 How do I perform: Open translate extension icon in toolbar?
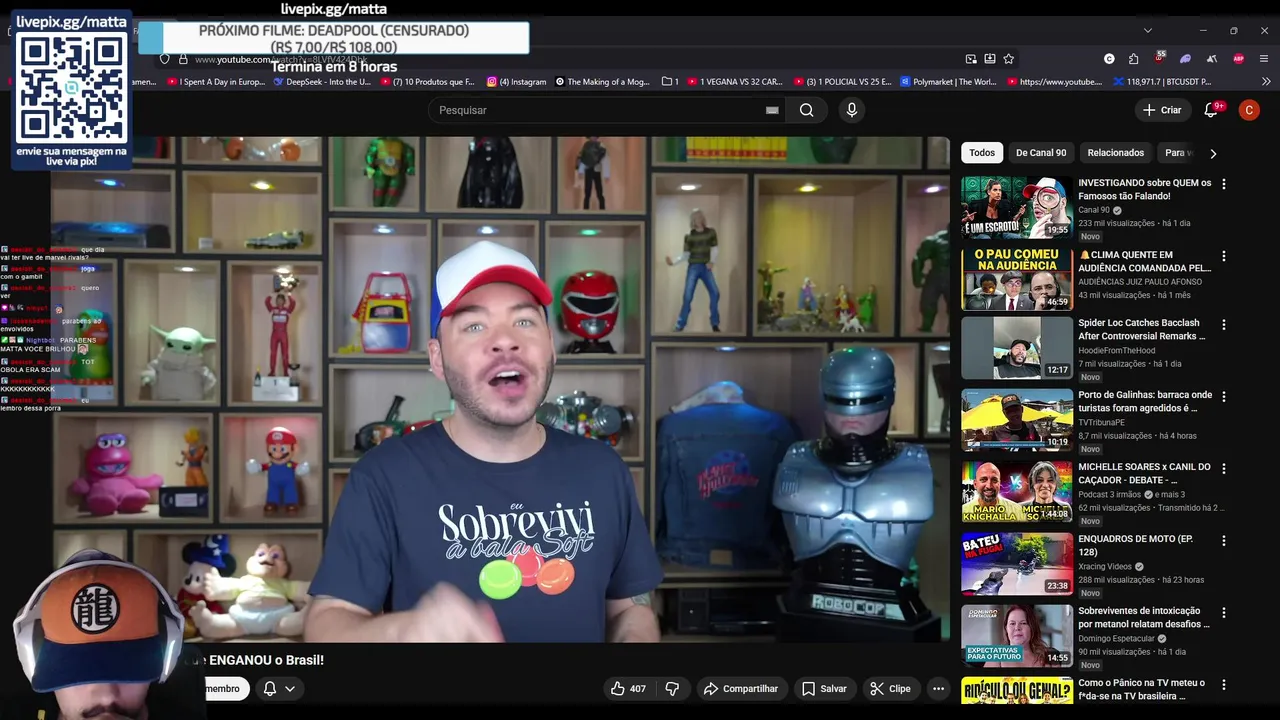1212,59
